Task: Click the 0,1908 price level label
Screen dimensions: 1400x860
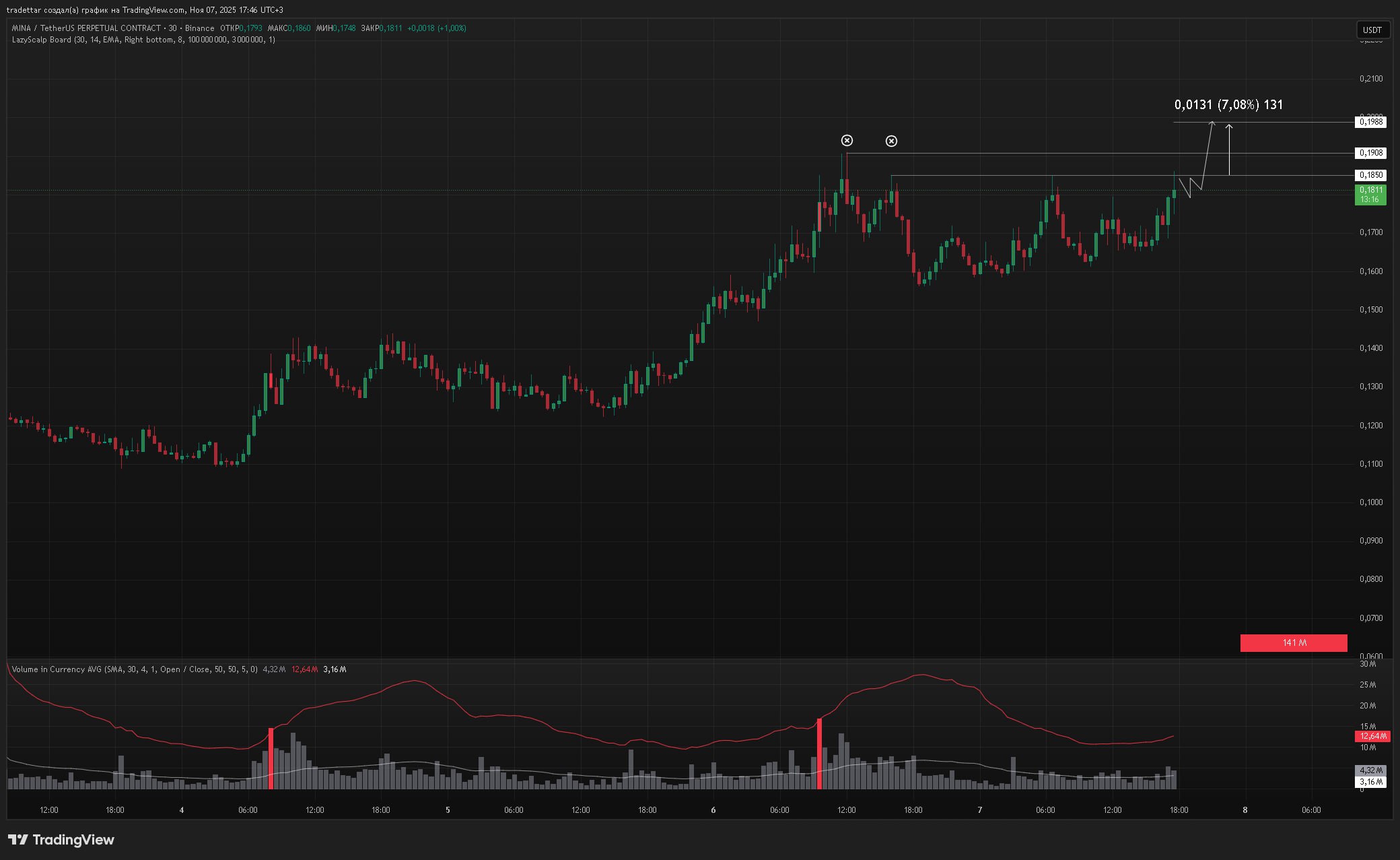Action: (1370, 153)
